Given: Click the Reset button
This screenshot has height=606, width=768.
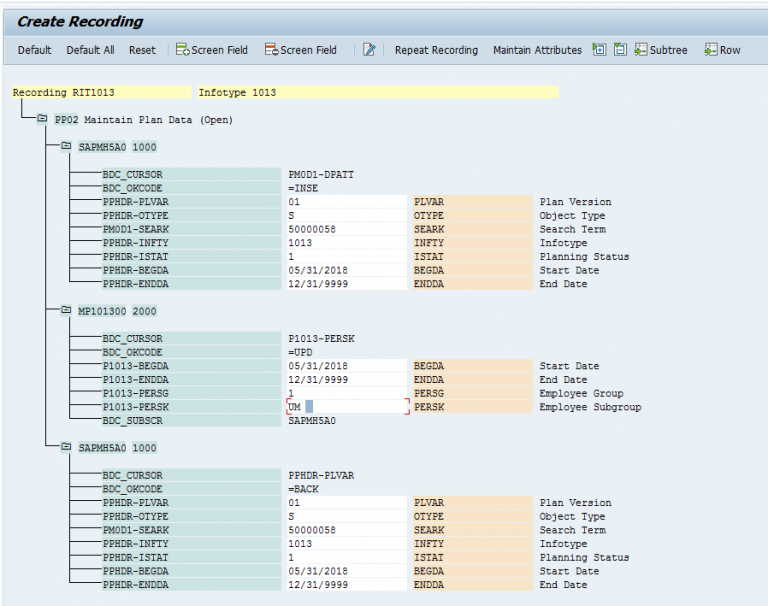Looking at the screenshot, I should (142, 50).
